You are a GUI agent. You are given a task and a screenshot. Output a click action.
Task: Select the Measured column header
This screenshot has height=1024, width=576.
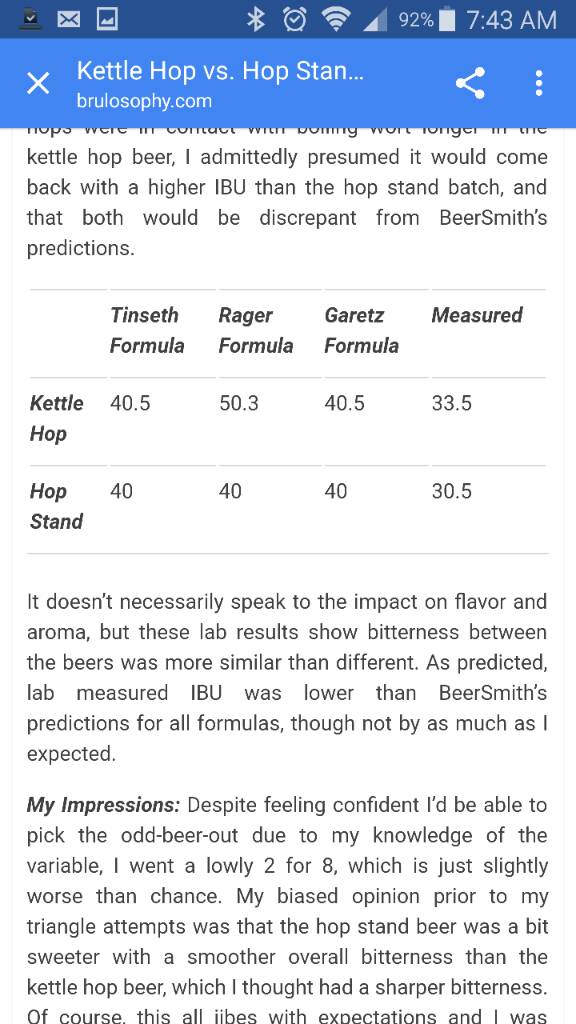pyautogui.click(x=477, y=315)
